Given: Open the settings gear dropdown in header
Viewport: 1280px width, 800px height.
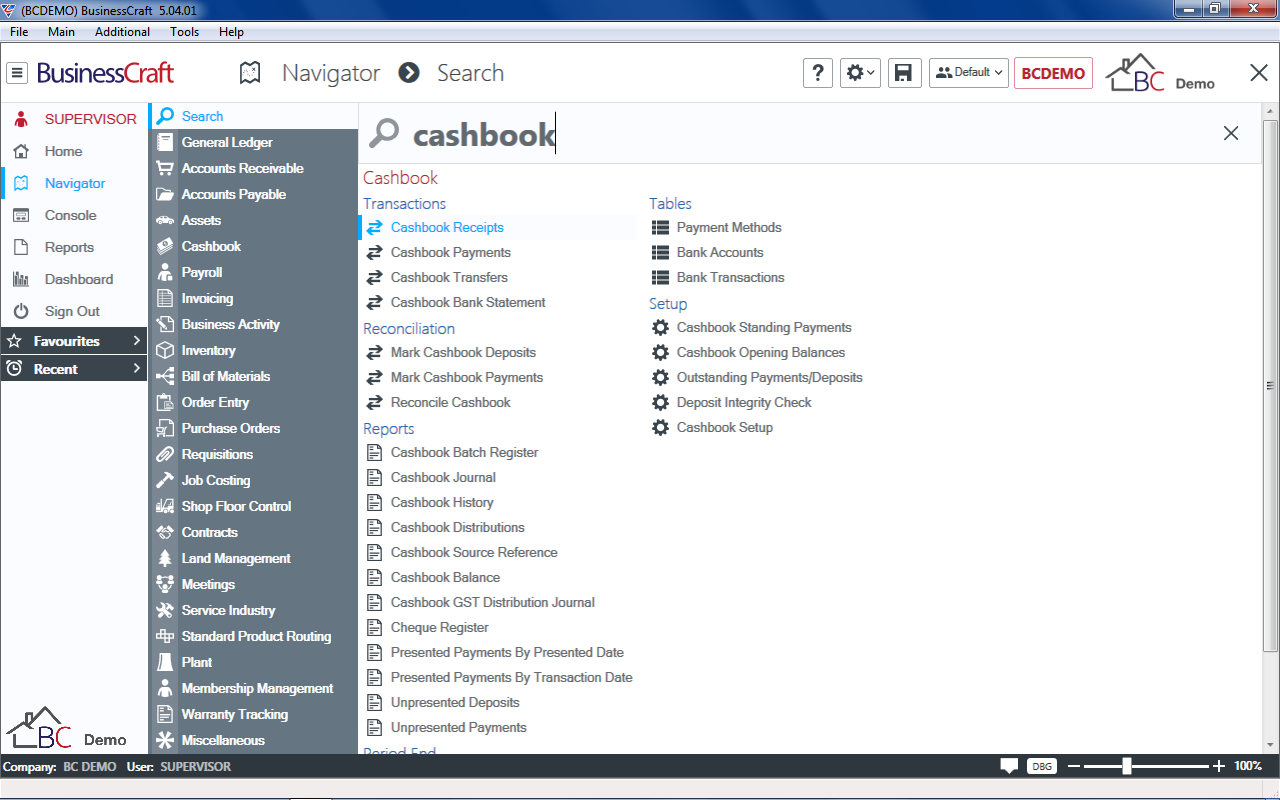Looking at the screenshot, I should 860,73.
